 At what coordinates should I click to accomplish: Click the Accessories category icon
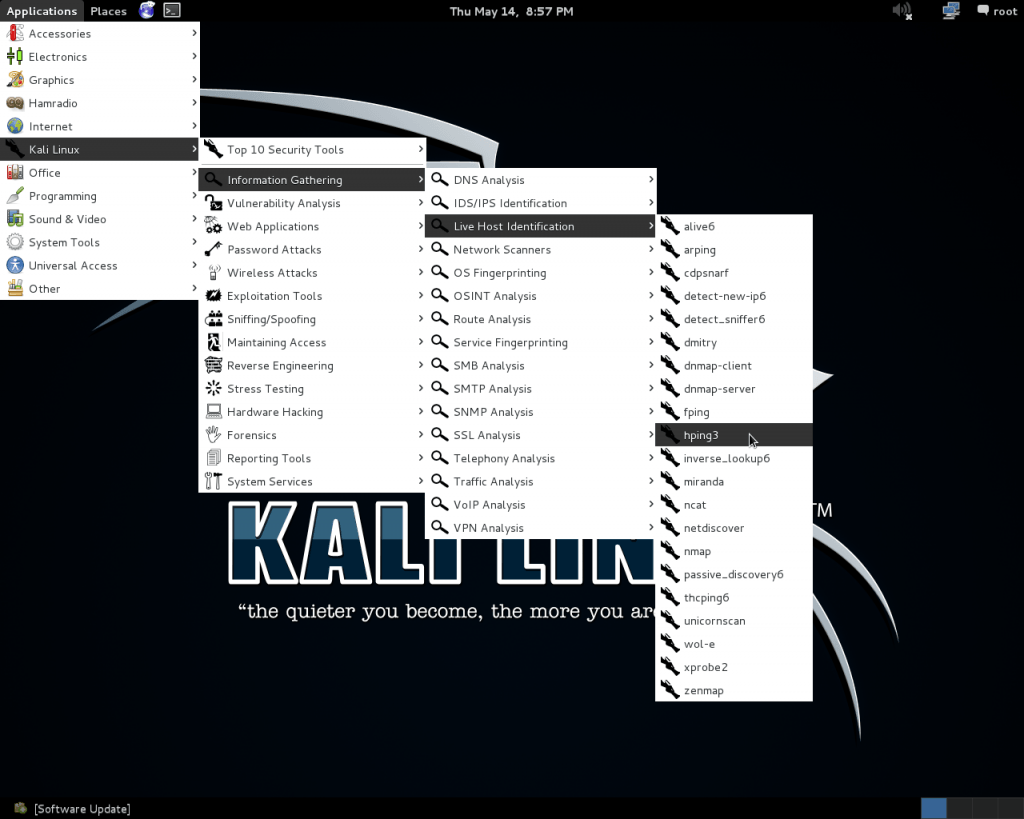coord(15,33)
